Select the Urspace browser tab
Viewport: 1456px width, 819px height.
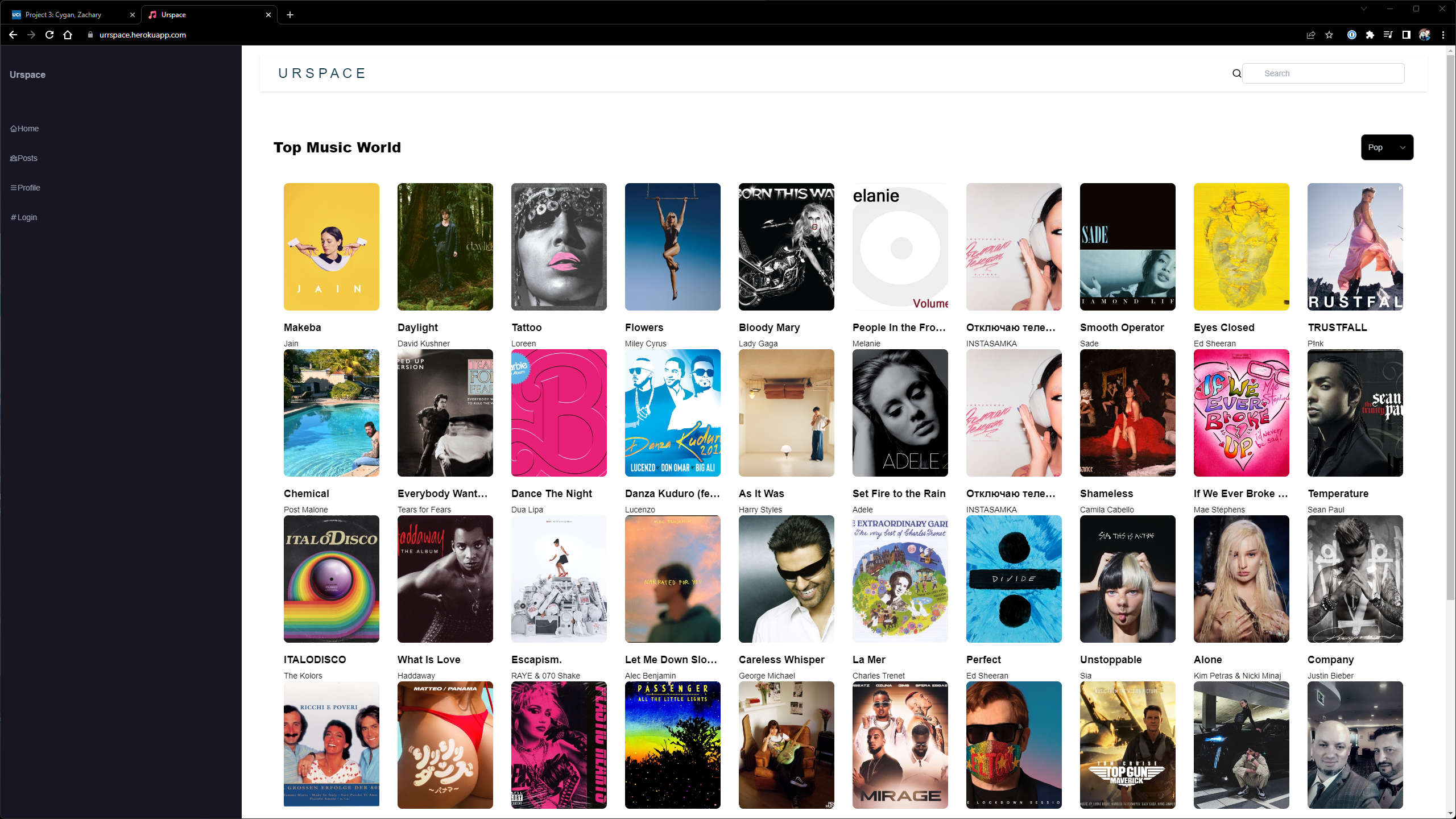(x=208, y=15)
